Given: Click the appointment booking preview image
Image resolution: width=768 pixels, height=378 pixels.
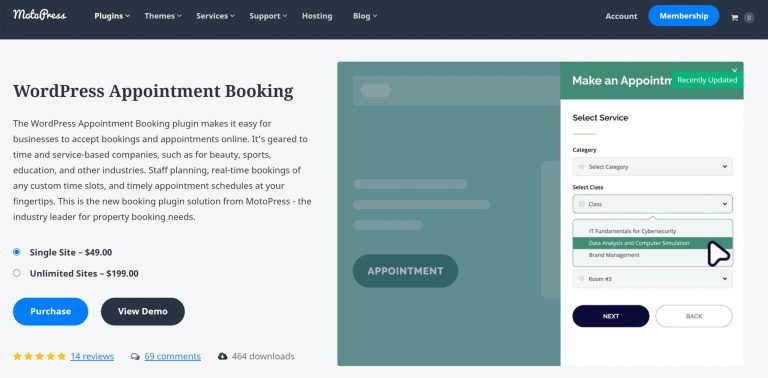Looking at the screenshot, I should (540, 213).
